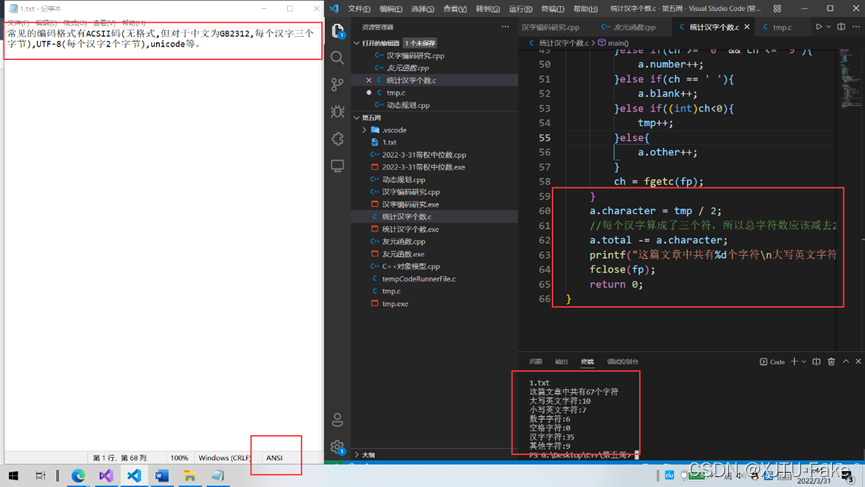Open Visual Studio from the taskbar

coord(106,475)
